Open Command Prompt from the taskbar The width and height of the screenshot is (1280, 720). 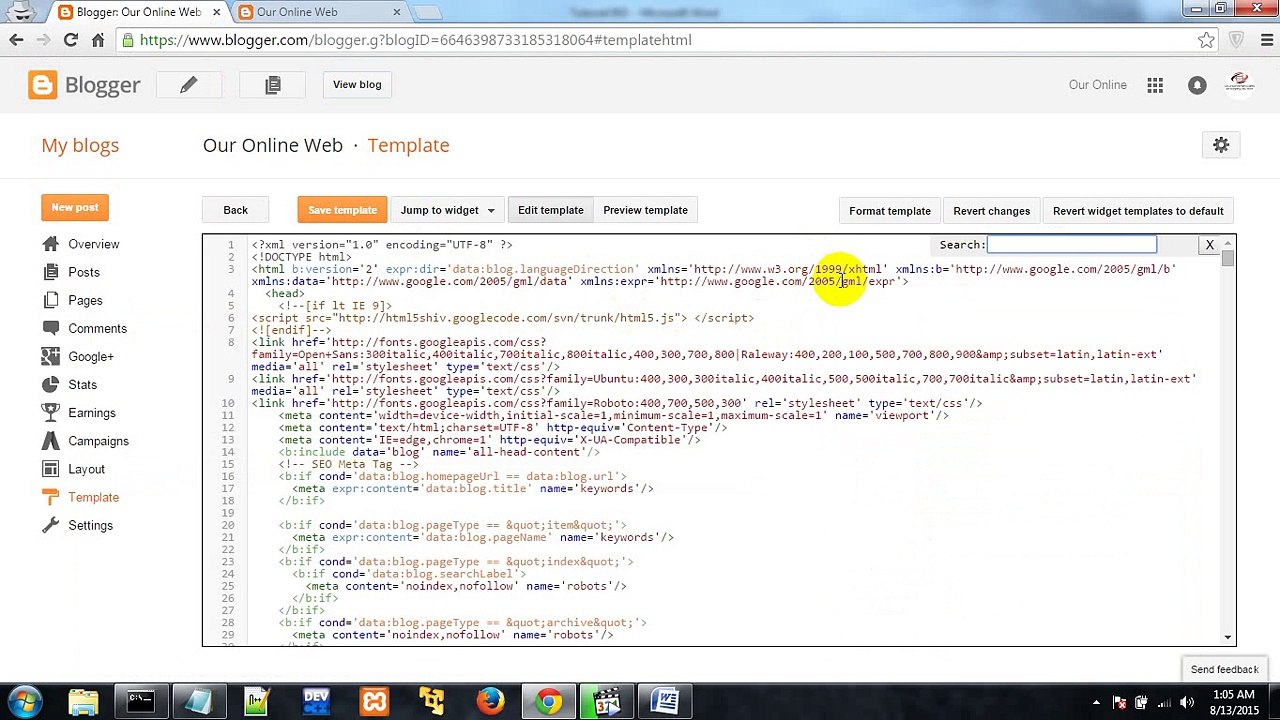click(x=140, y=702)
